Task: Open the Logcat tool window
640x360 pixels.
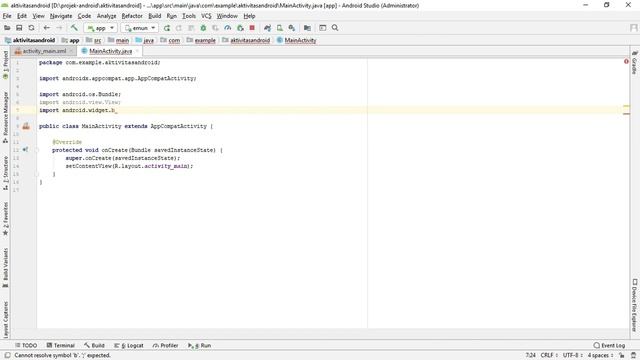Action: tap(129, 345)
